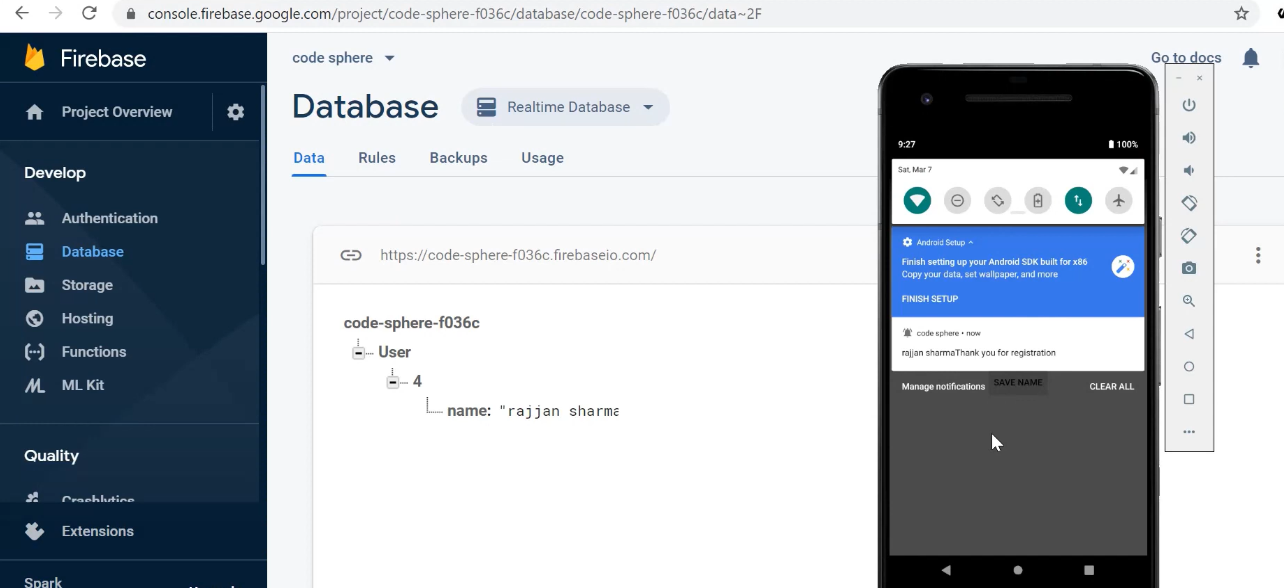Open Project Overview home icon
Image resolution: width=1284 pixels, height=588 pixels.
(x=35, y=112)
